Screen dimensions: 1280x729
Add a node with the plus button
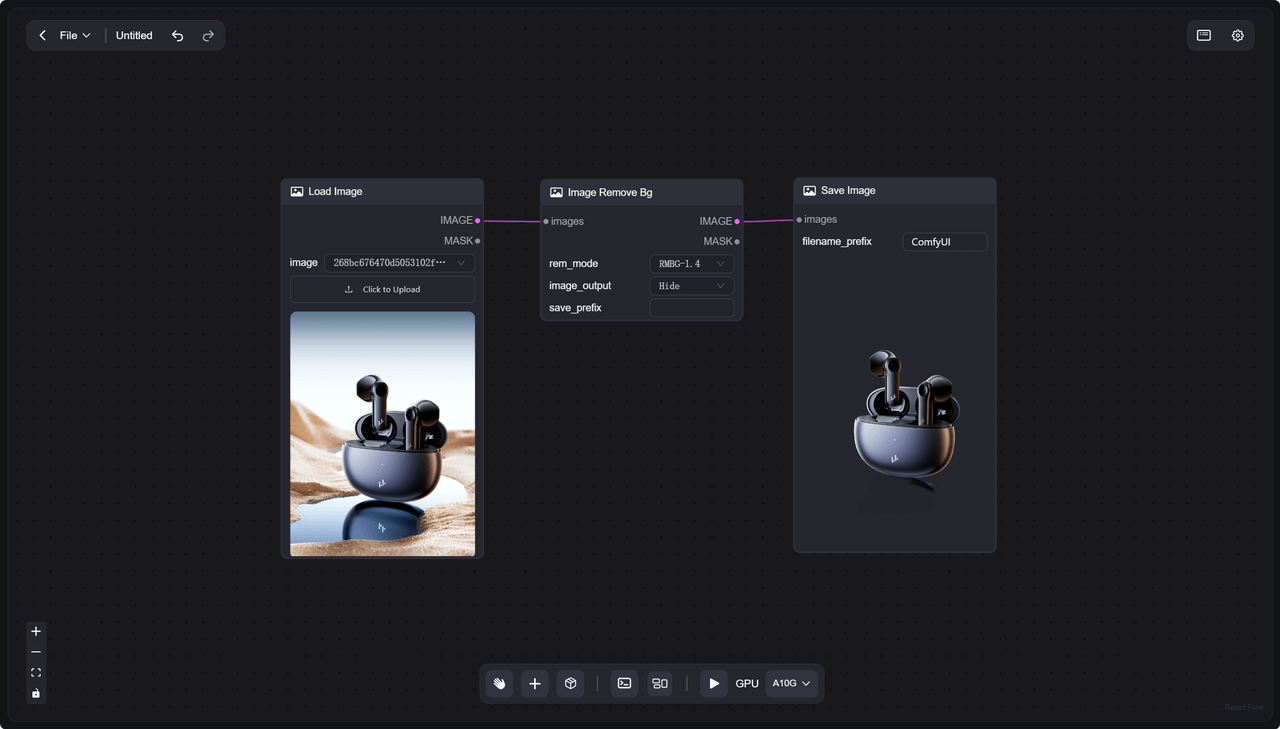(x=535, y=684)
